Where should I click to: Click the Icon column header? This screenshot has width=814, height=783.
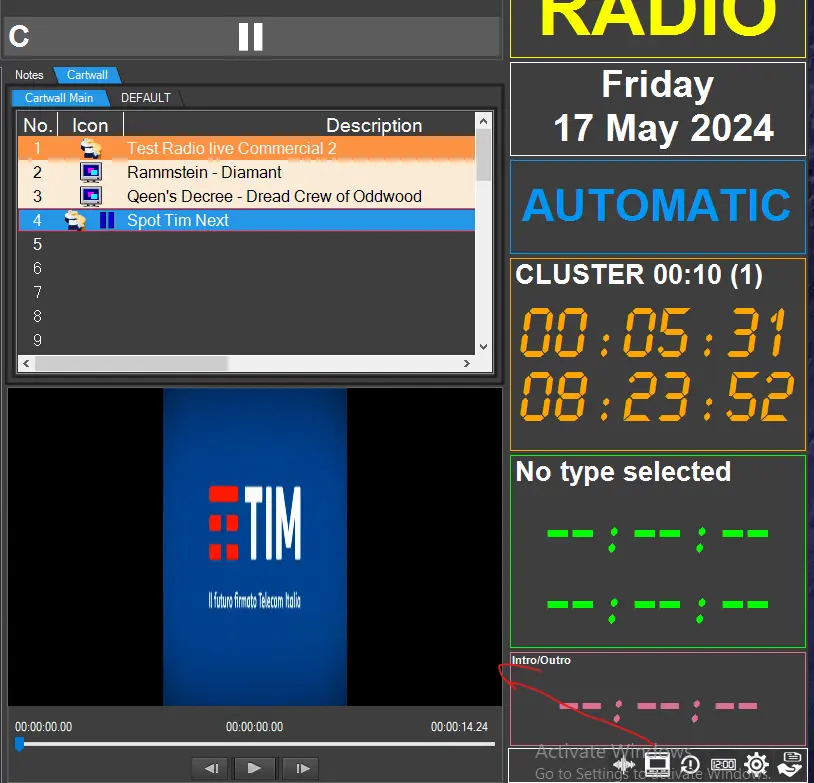pyautogui.click(x=90, y=125)
